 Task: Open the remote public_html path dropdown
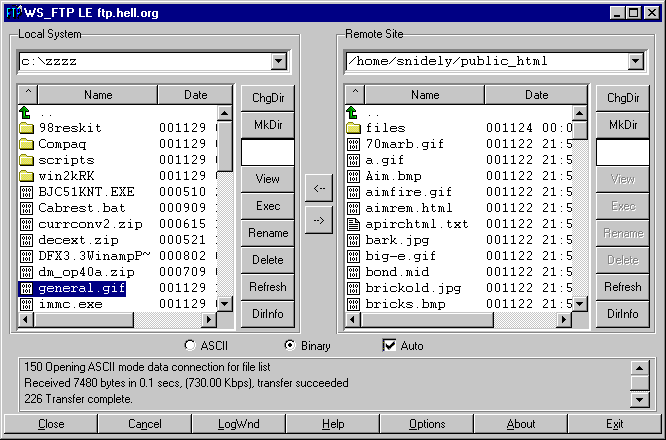[x=635, y=61]
